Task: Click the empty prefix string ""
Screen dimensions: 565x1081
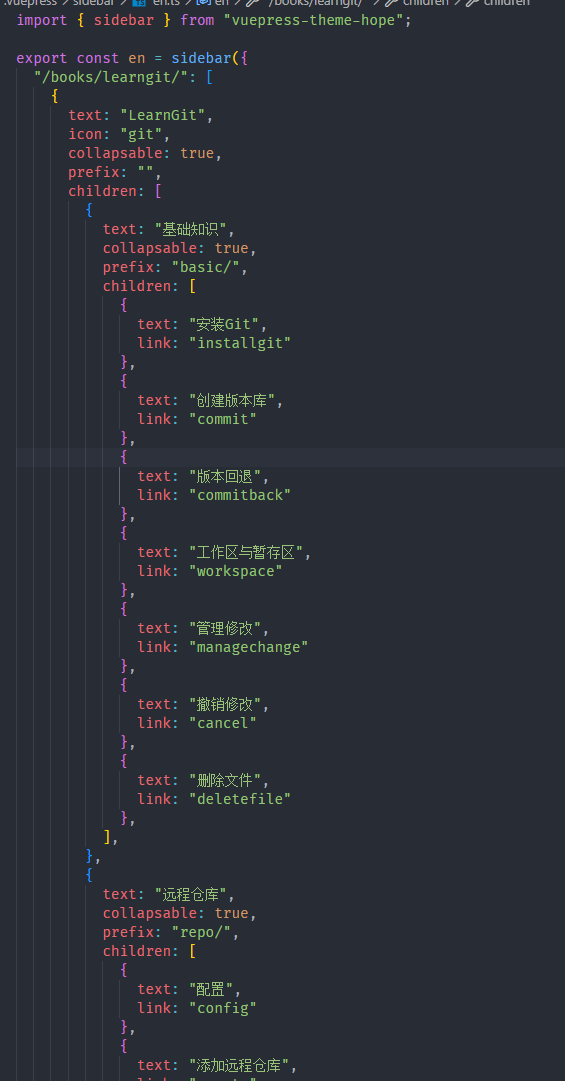Action: tap(145, 172)
